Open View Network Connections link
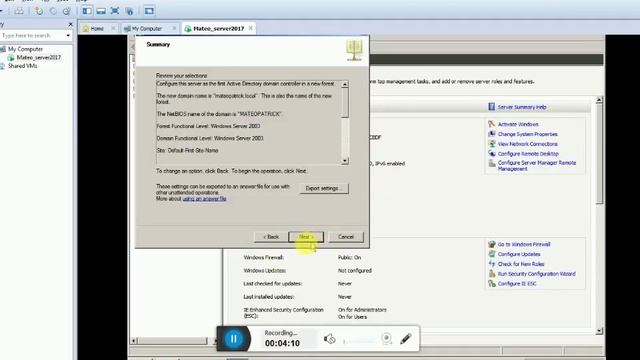Image resolution: width=640 pixels, height=360 pixels. tap(527, 144)
